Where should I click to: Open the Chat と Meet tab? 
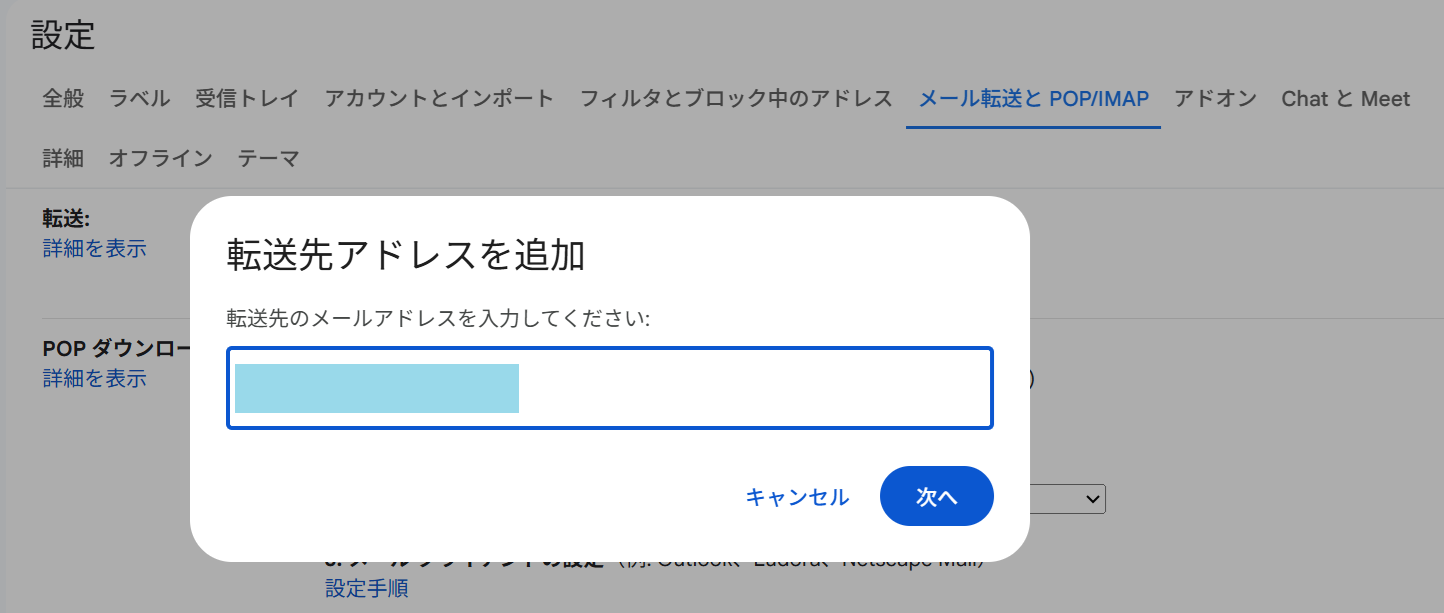click(1345, 98)
